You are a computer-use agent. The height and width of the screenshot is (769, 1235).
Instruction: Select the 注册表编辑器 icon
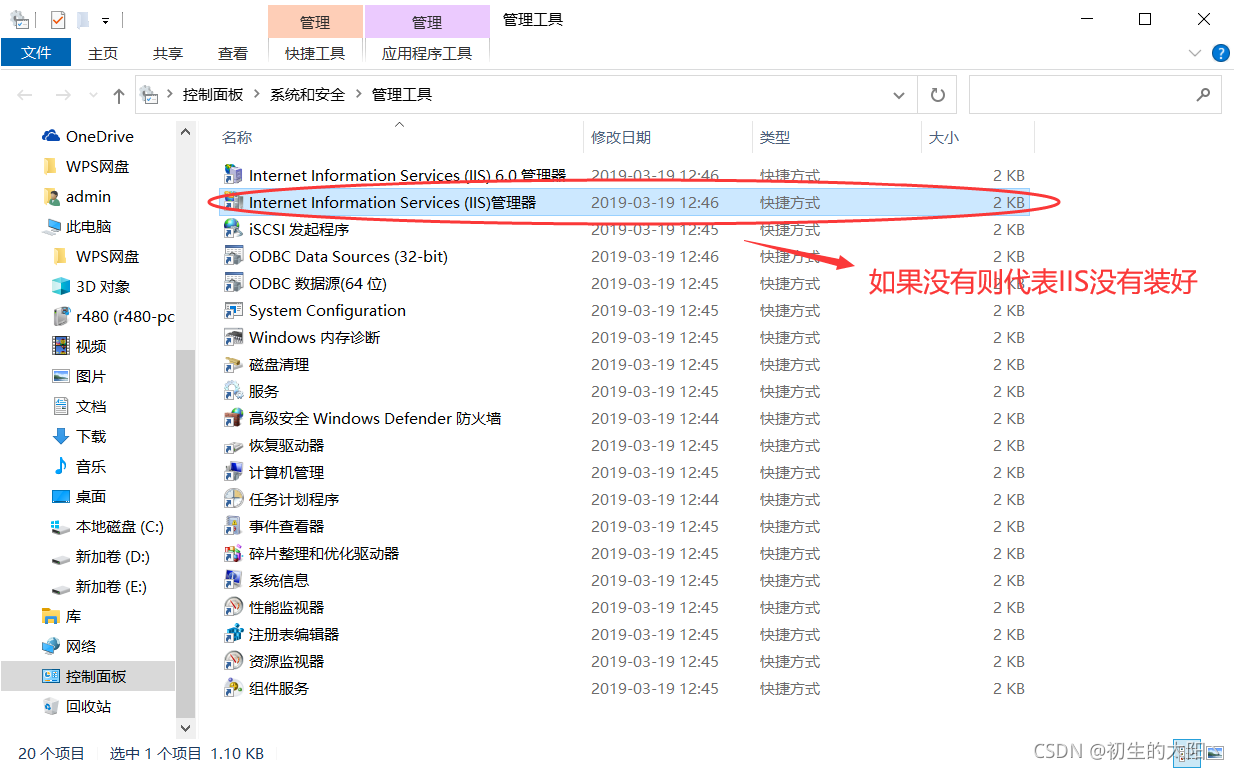point(233,634)
